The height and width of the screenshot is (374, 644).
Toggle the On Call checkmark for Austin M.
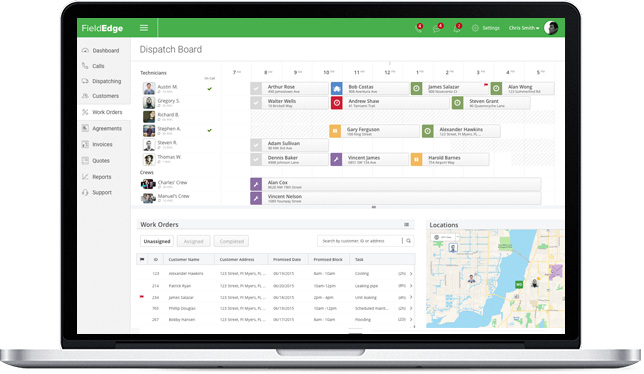pos(209,89)
